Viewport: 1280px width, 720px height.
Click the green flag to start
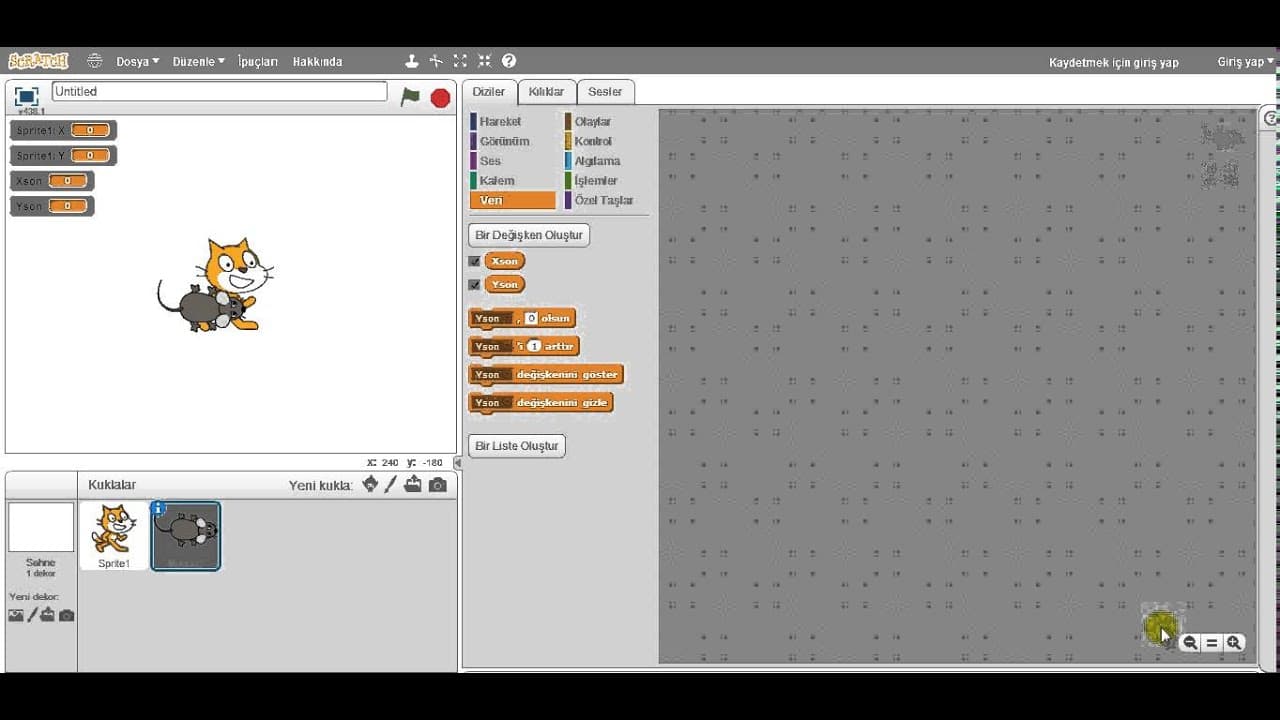410,97
